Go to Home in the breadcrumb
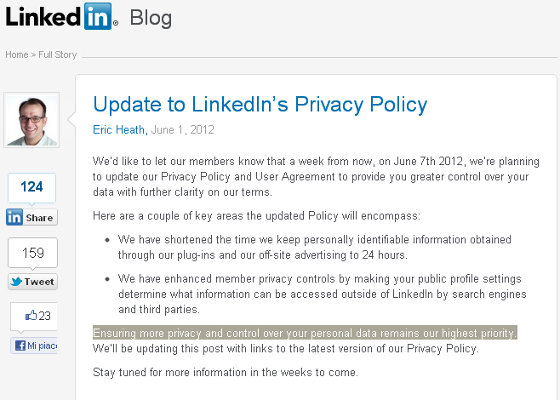The image size is (560, 400). click(x=16, y=55)
